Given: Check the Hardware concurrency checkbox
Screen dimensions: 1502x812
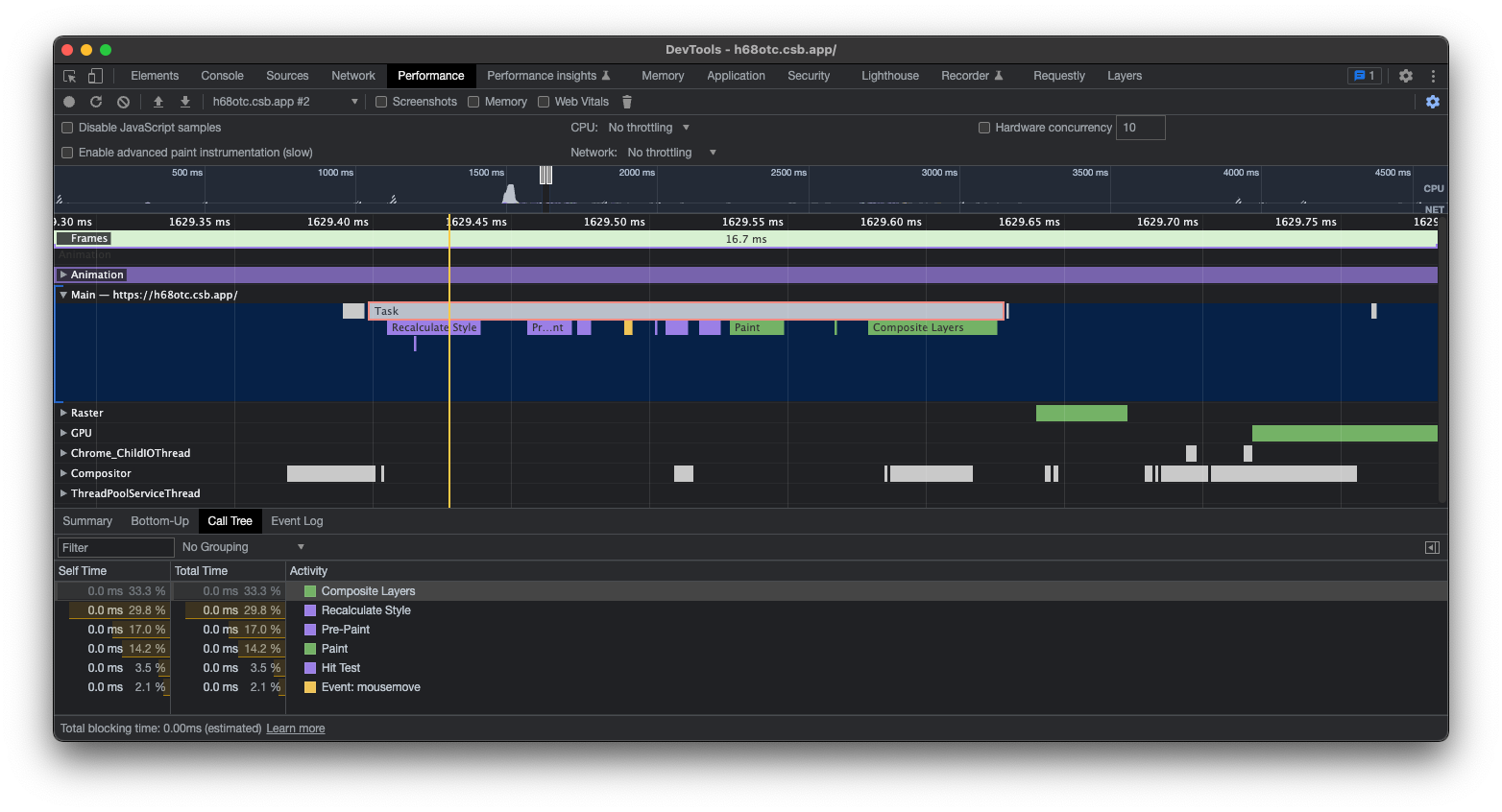Looking at the screenshot, I should [x=983, y=127].
